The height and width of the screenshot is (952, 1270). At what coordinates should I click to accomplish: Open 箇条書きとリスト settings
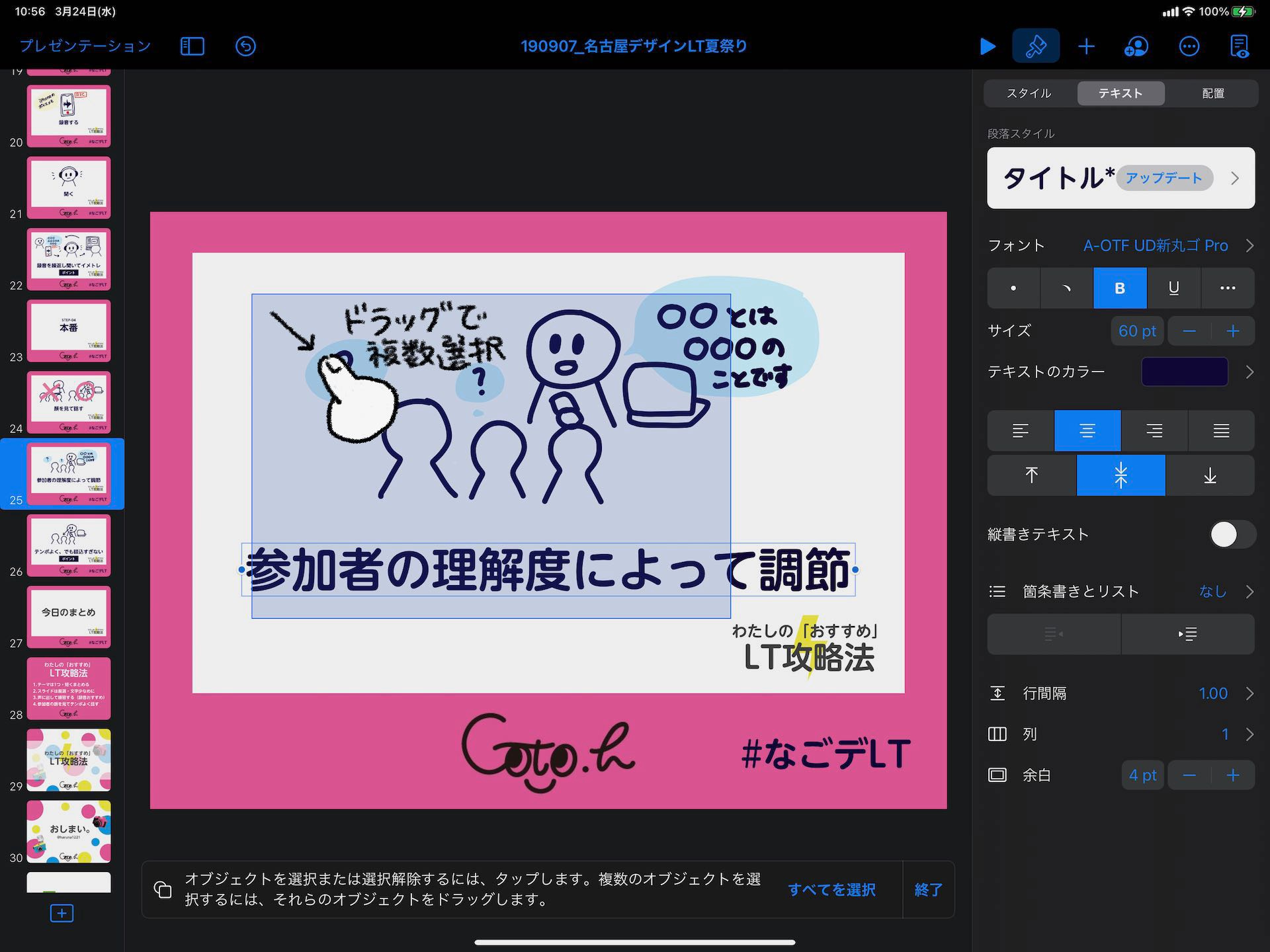pos(1121,592)
